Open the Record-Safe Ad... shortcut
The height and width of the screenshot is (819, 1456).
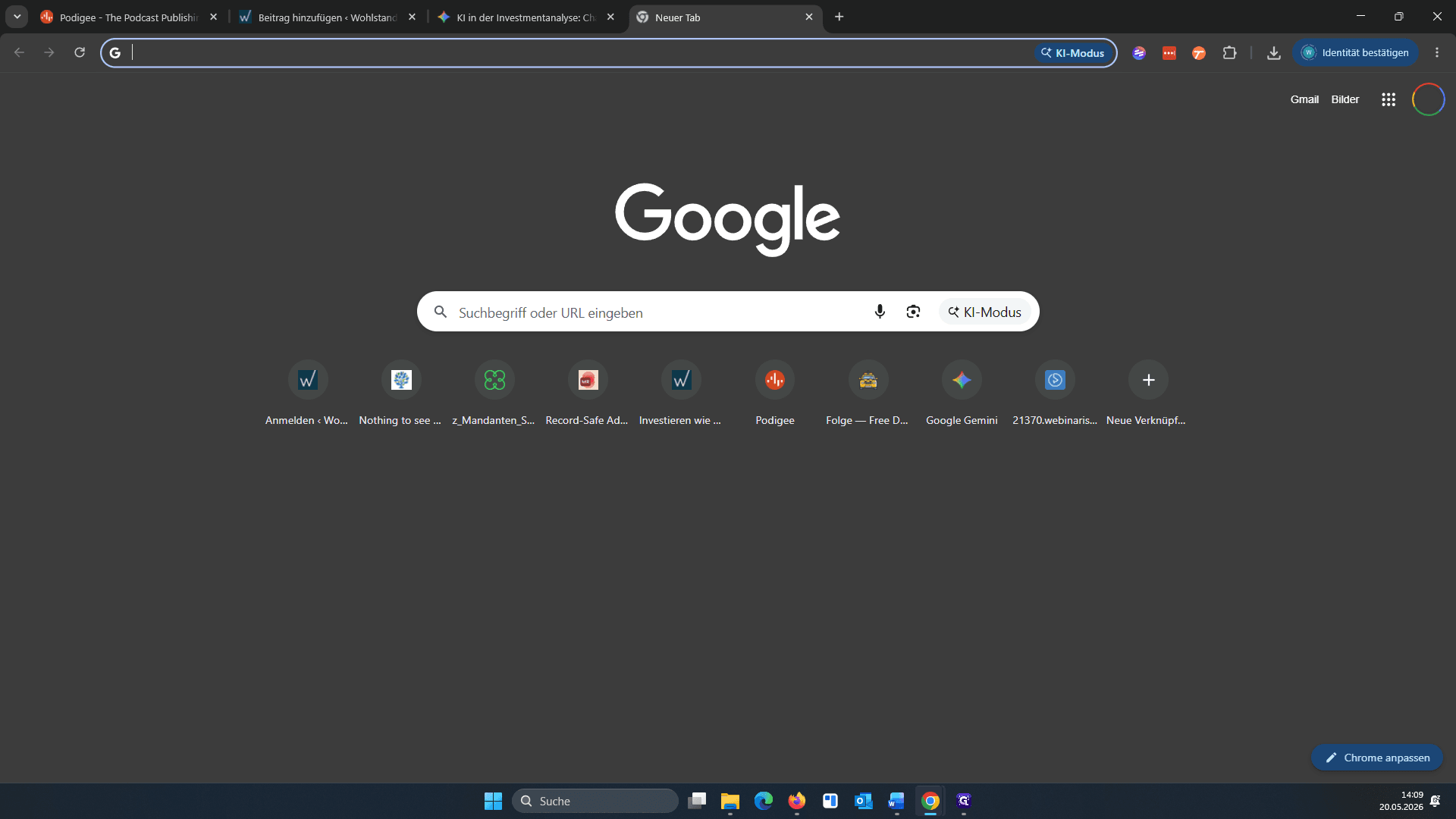(587, 394)
